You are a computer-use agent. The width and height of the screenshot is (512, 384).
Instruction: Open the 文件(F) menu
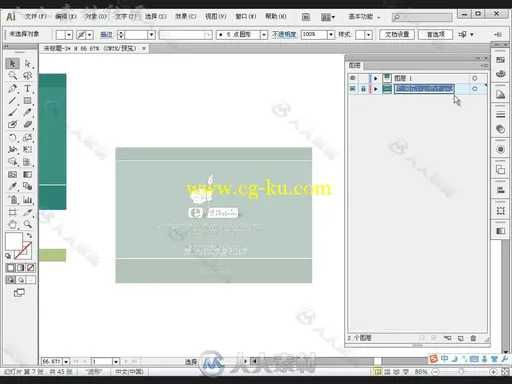click(35, 16)
